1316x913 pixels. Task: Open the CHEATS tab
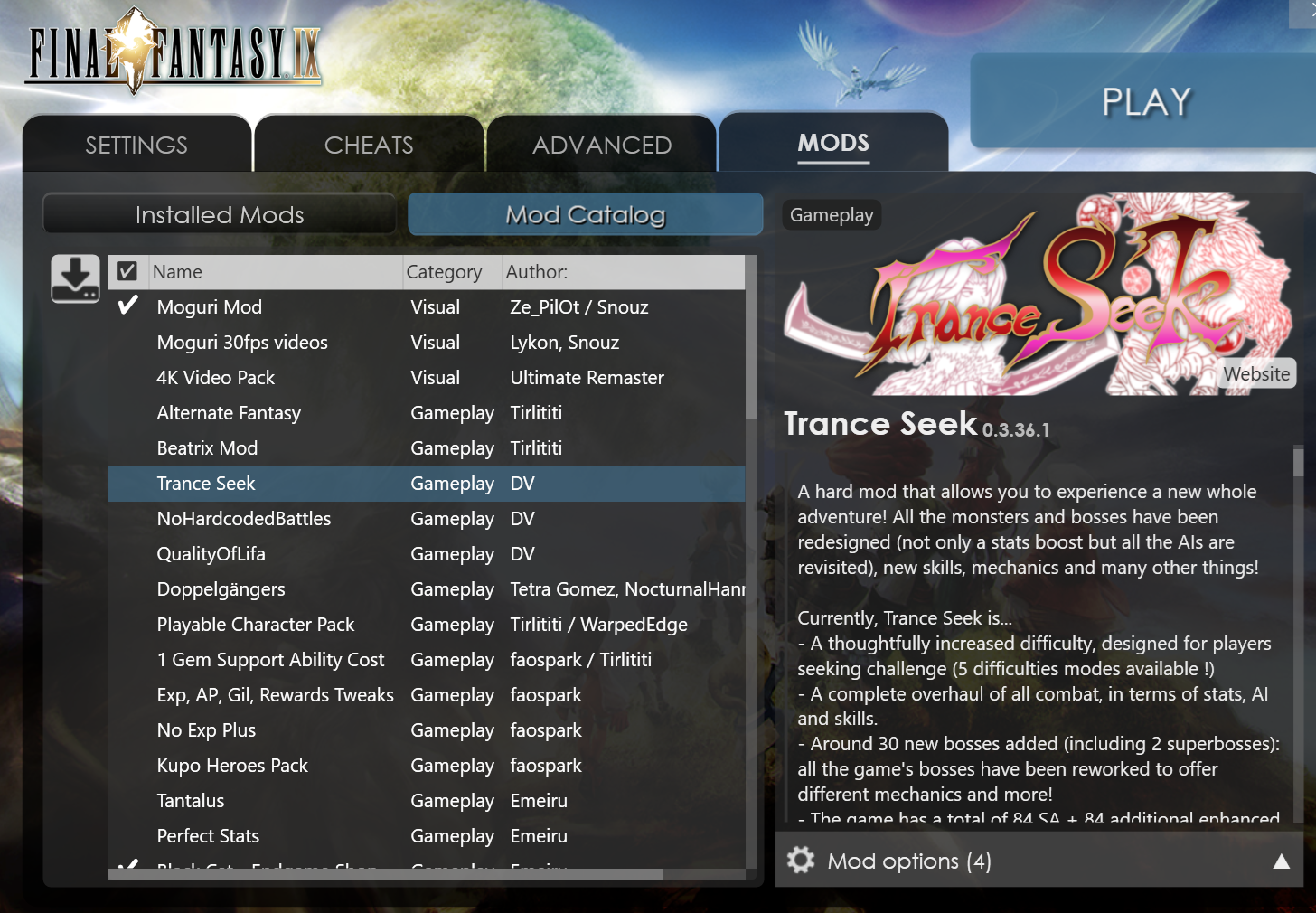point(369,145)
